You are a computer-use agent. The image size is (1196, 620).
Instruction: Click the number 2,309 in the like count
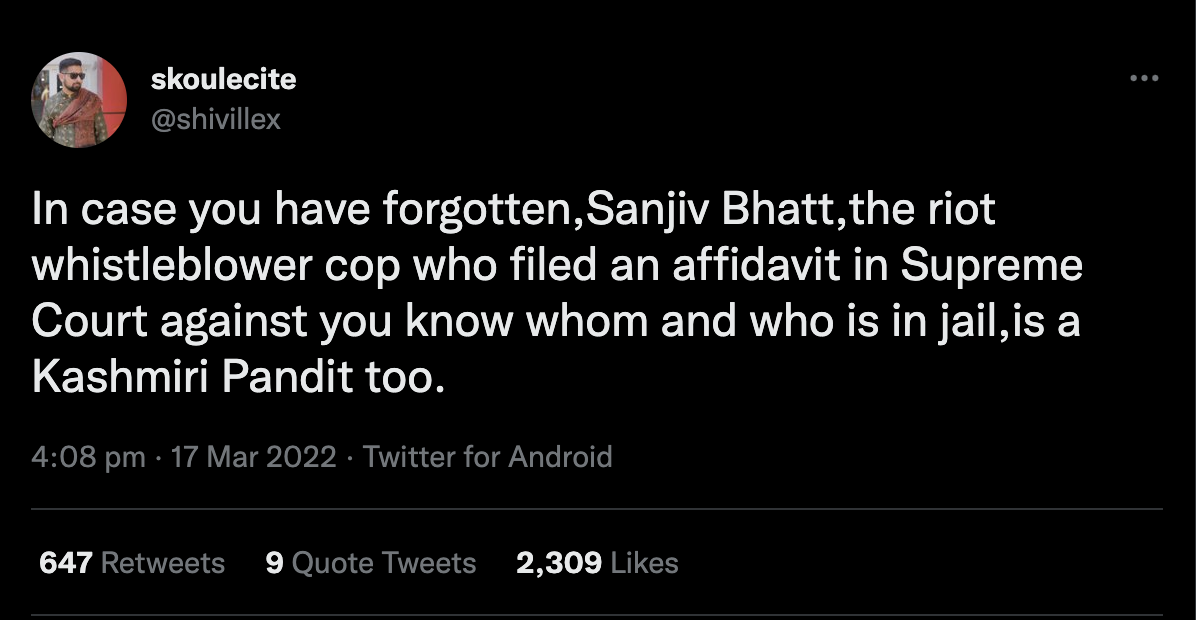558,563
